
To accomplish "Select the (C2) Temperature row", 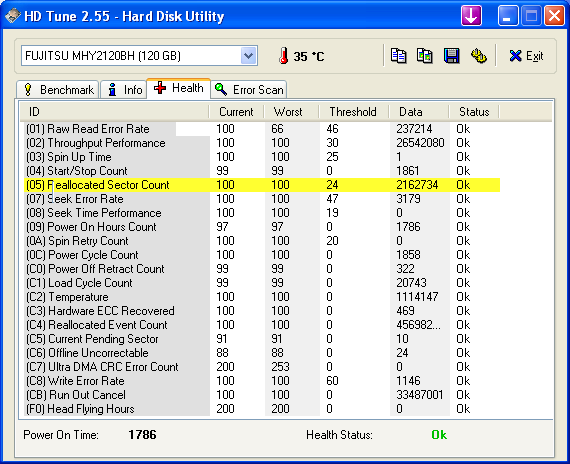I will [x=262, y=297].
